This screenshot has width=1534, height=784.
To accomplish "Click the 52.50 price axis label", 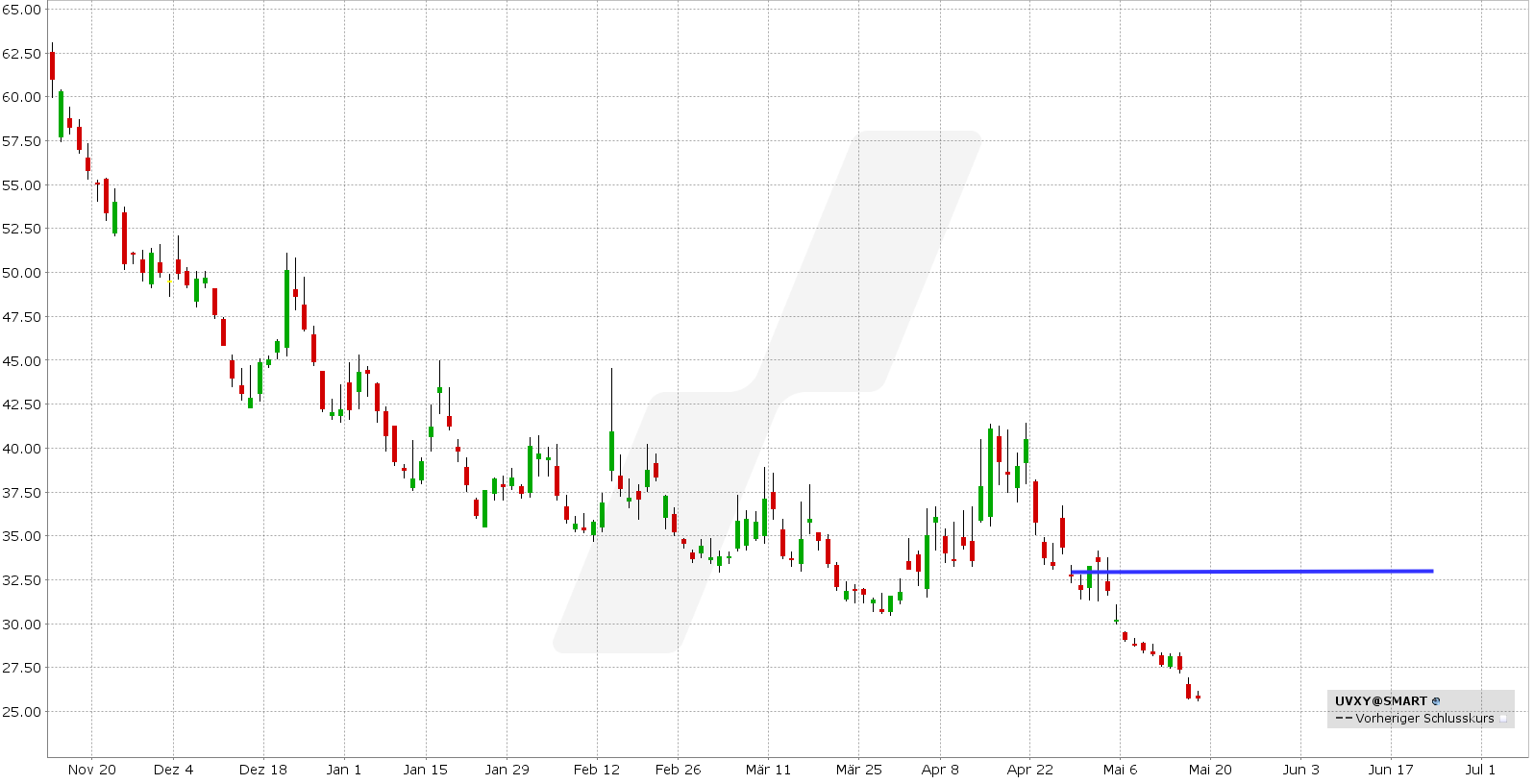I will tap(21, 229).
